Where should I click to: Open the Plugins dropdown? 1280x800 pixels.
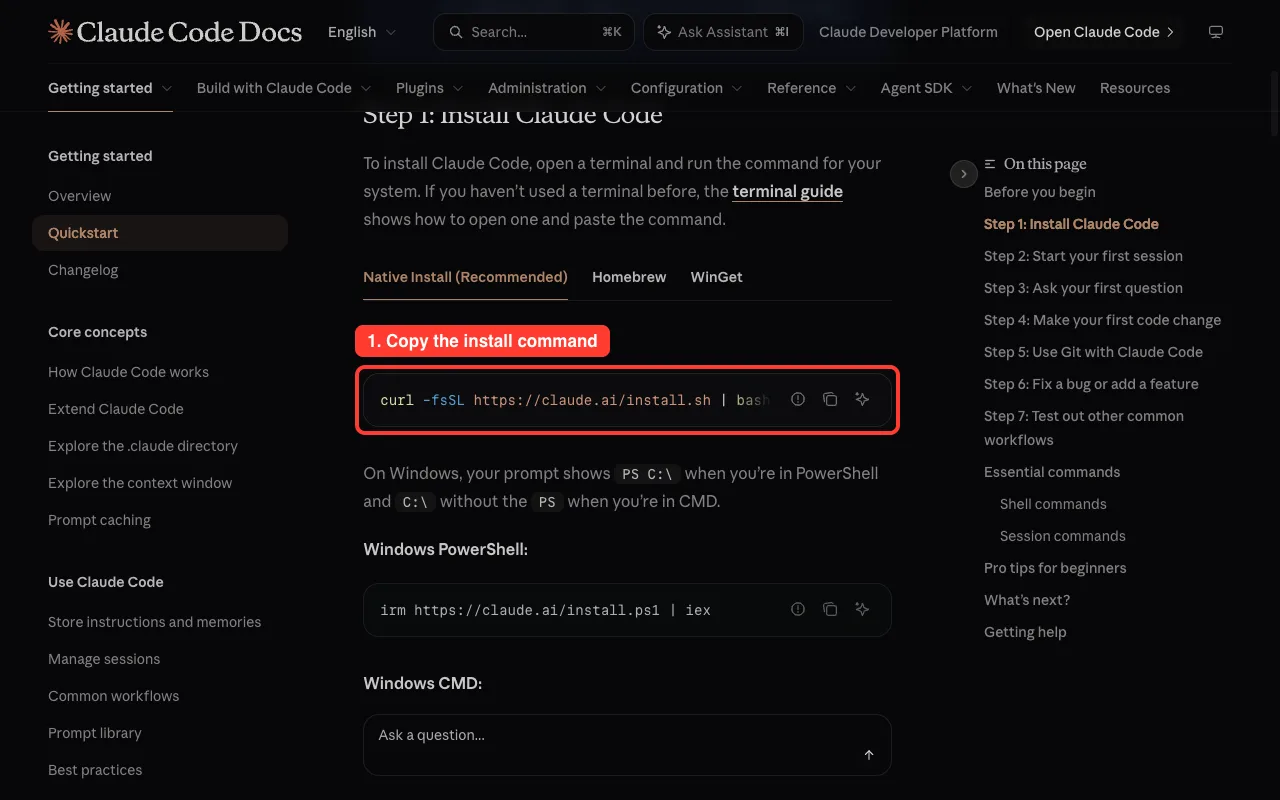tap(430, 88)
